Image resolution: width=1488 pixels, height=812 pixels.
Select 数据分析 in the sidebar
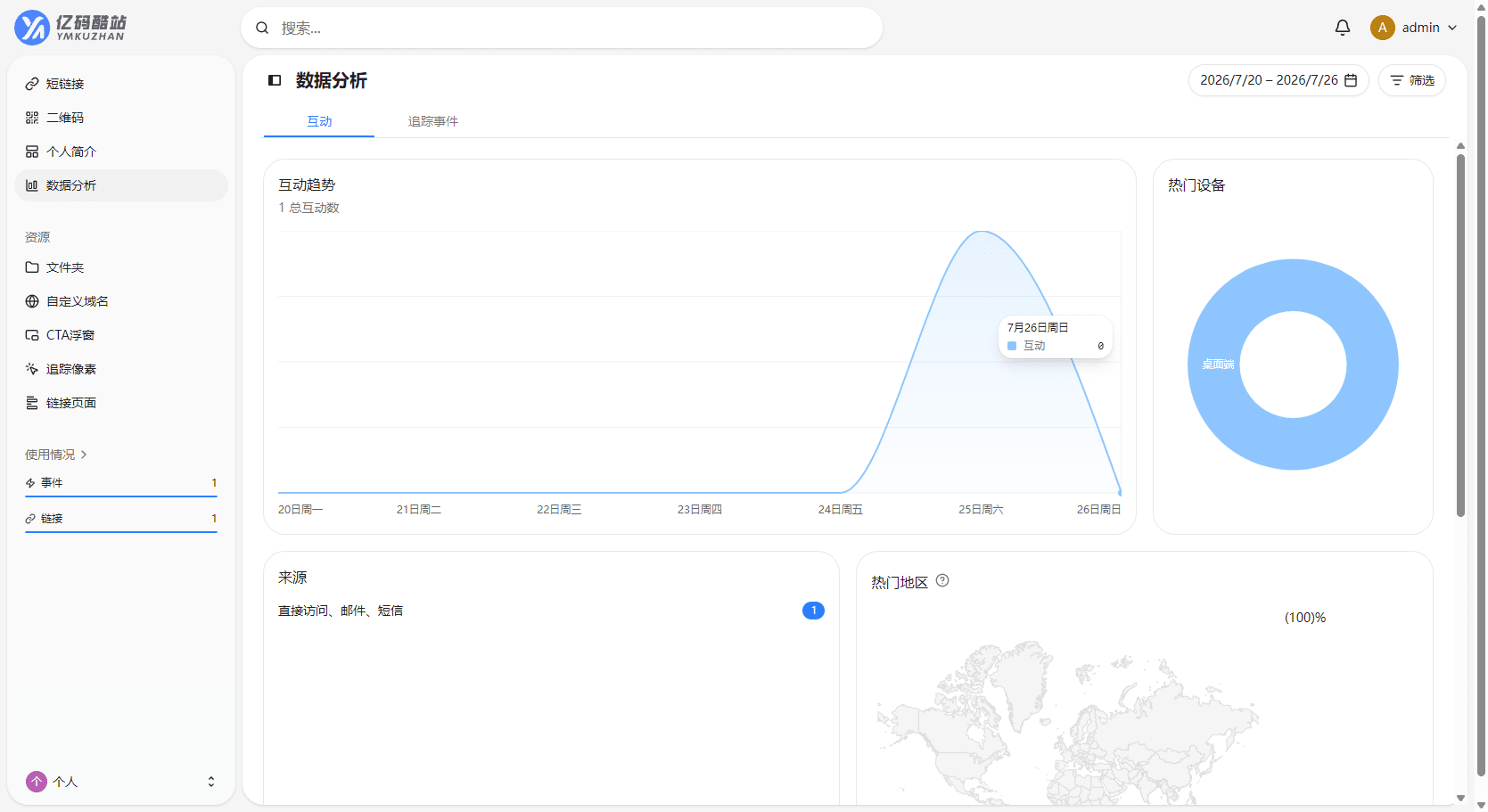(121, 185)
